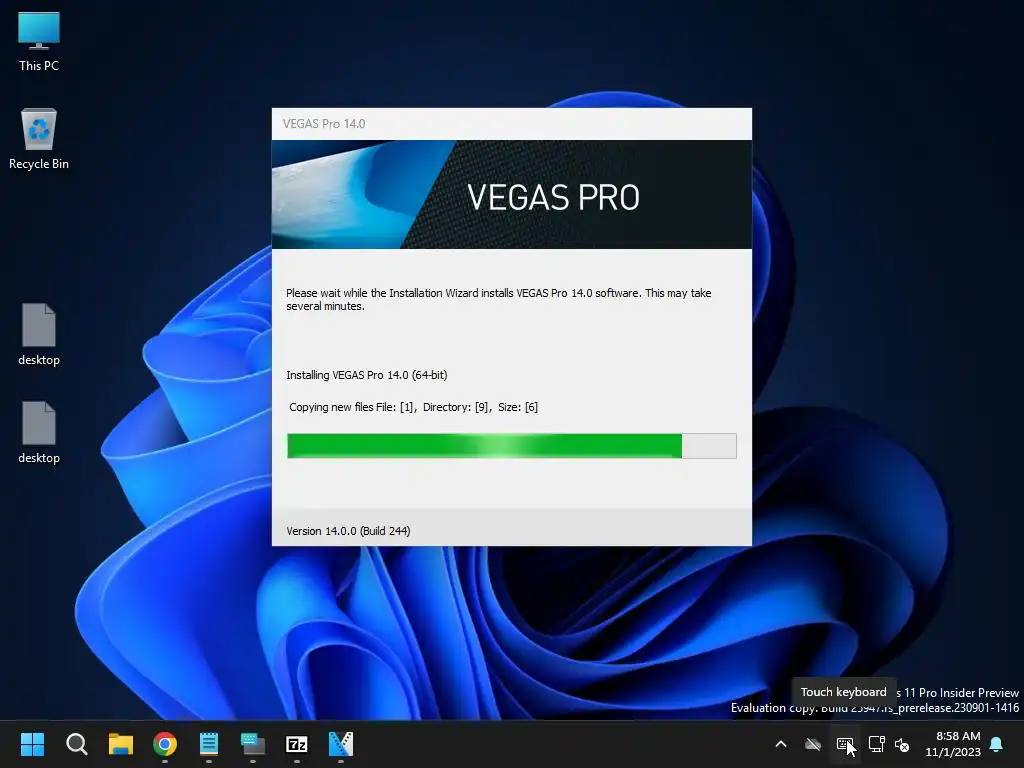The height and width of the screenshot is (768, 1024).
Task: Click the 'Installing VEGAS Pro 14.0 (64-bit)' text
Action: 366,375
